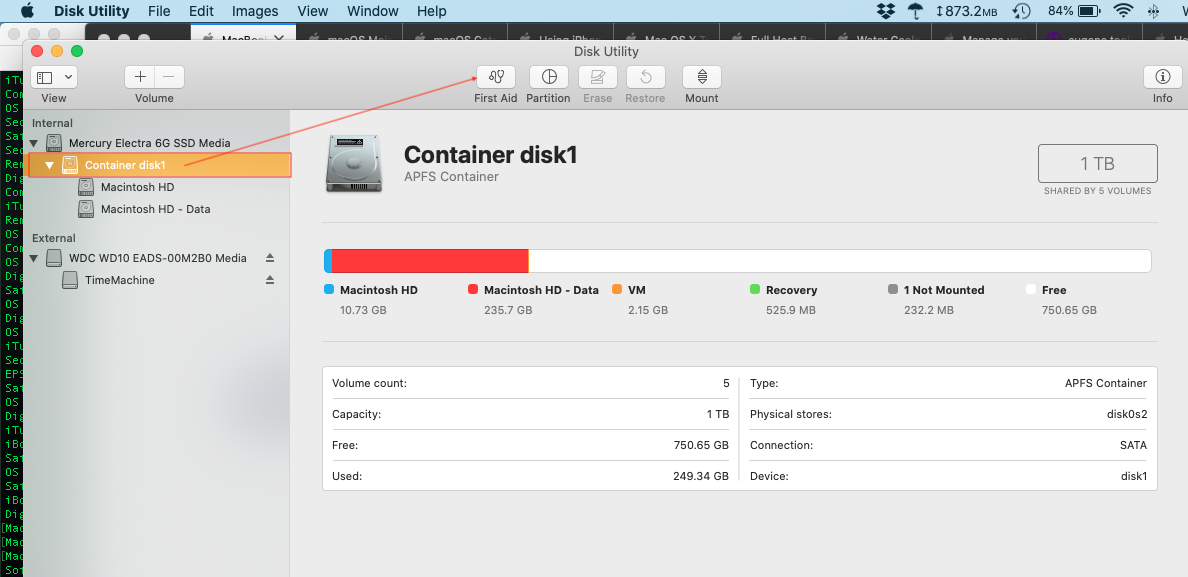Click the umbrella menu bar icon
This screenshot has width=1188, height=577.
[x=914, y=11]
